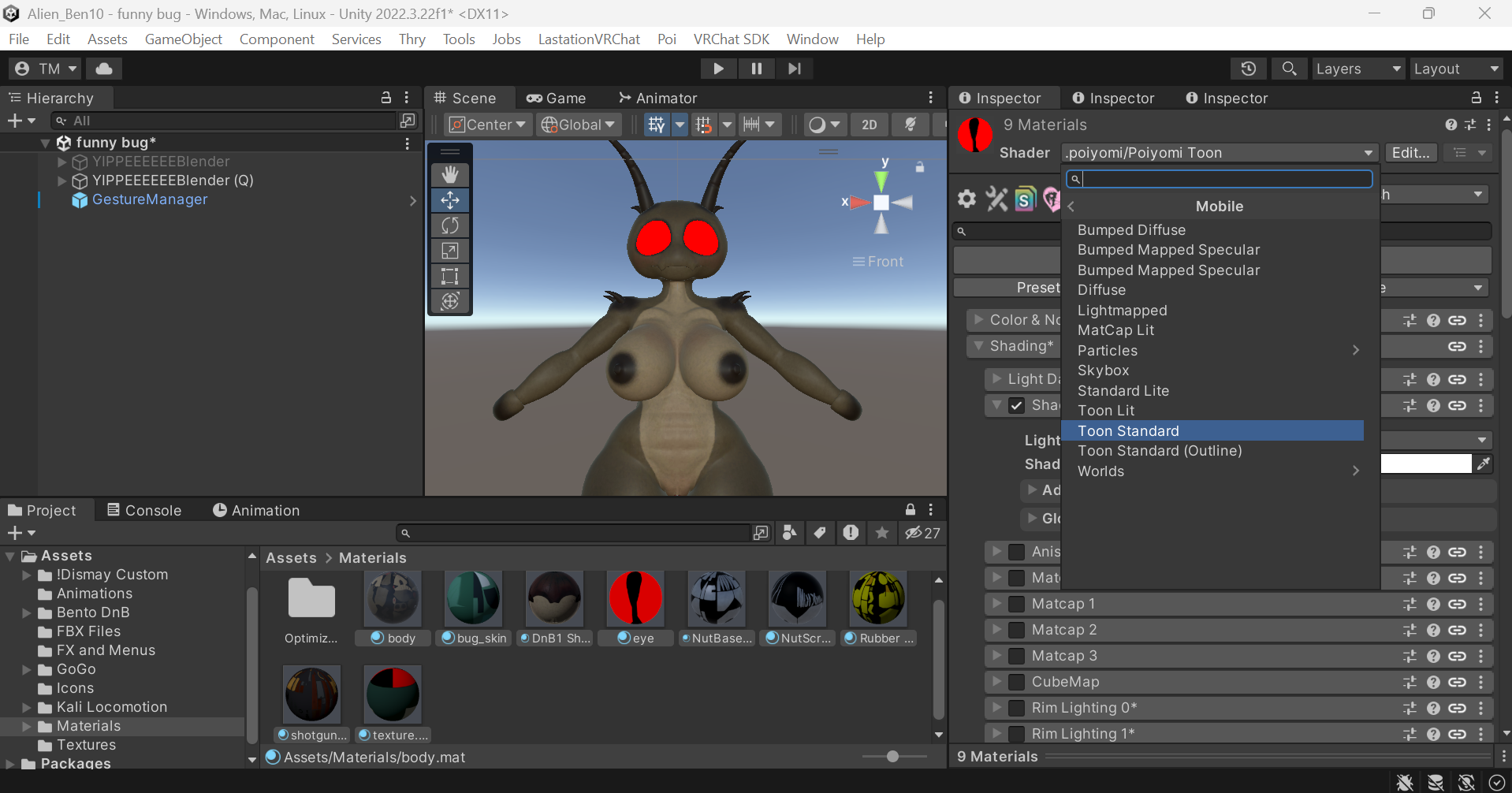Screen dimensions: 1512x793
Task: Filter project by favorites star icon
Action: click(882, 534)
